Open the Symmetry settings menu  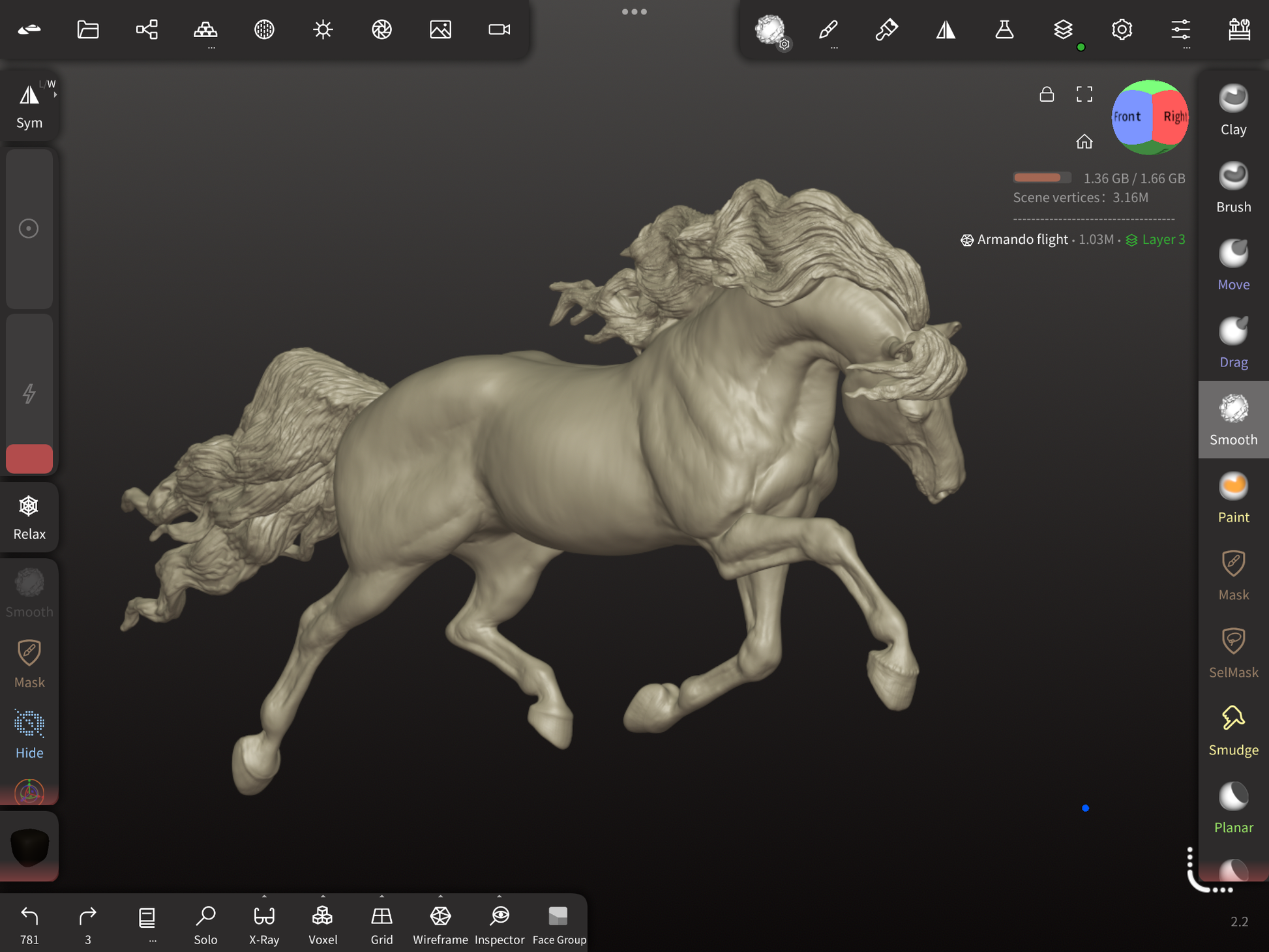pyautogui.click(x=946, y=29)
